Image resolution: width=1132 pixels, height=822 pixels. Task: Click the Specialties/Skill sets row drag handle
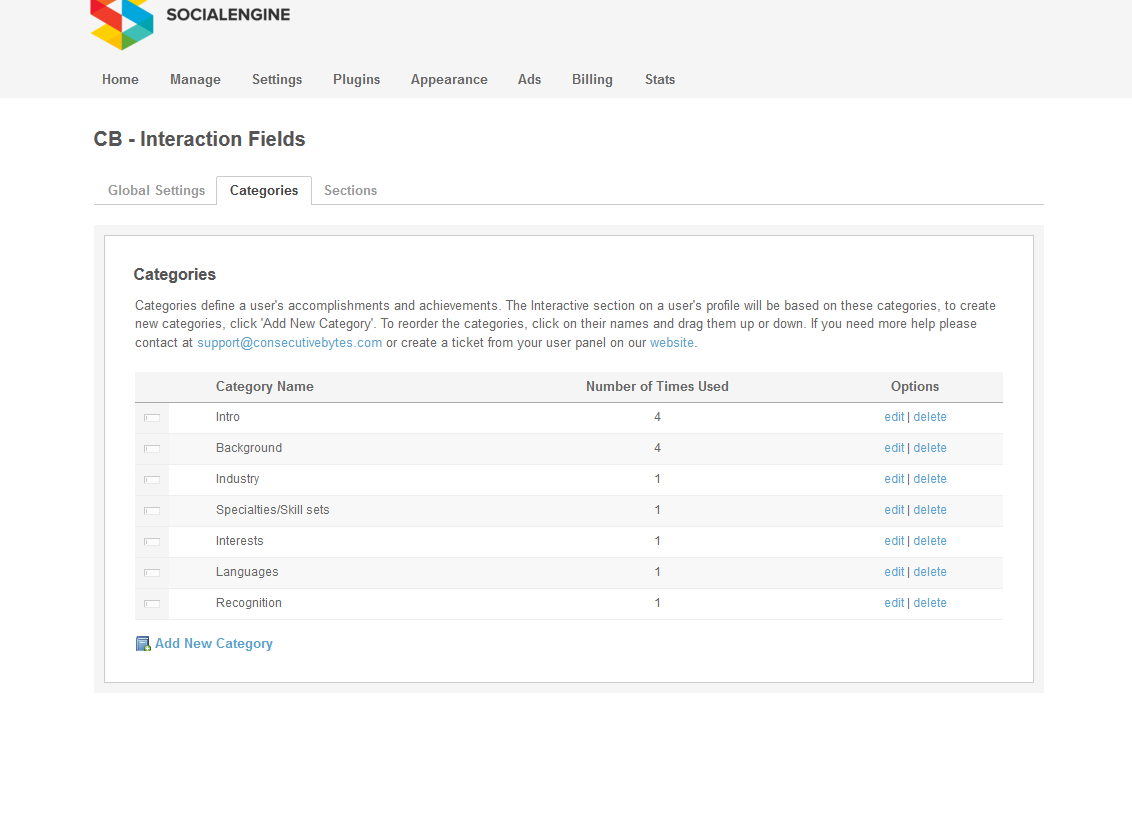pyautogui.click(x=152, y=511)
